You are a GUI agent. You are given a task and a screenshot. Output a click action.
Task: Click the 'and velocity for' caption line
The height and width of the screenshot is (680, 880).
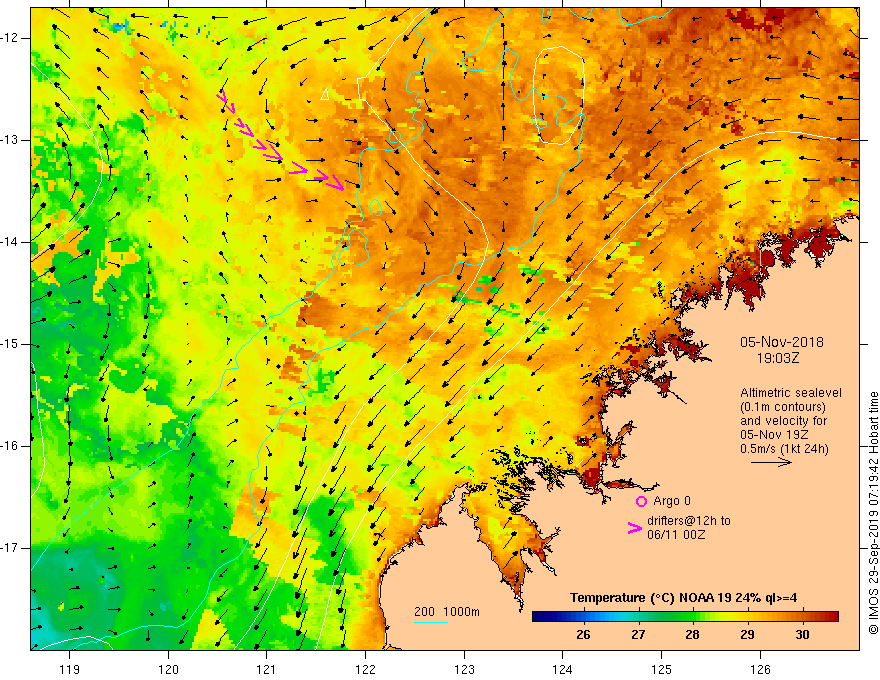[783, 421]
